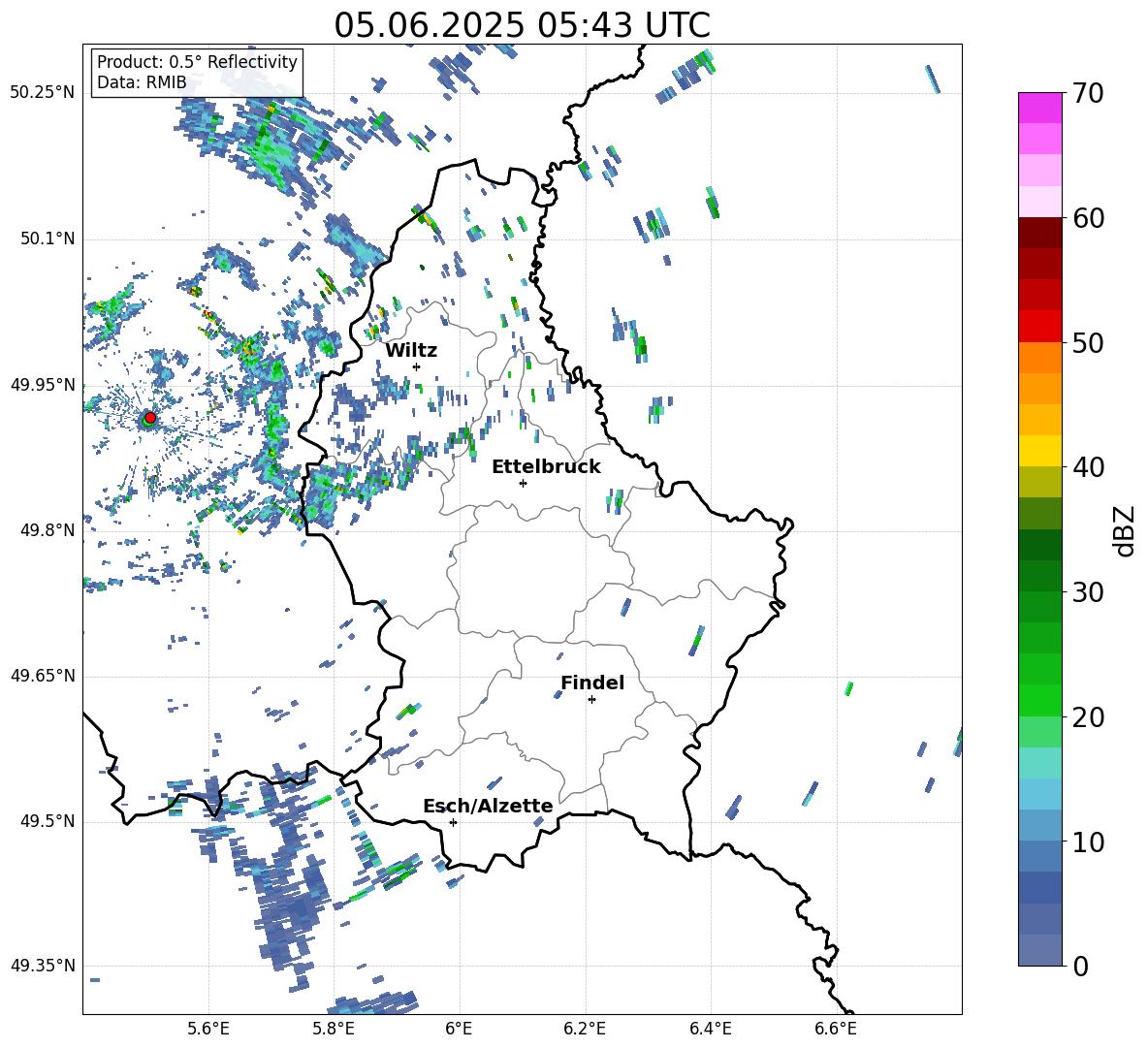Screen dimensions: 1148x1048
Task: Click the Product: 0.5° Reflectivity text
Action: coord(197,61)
